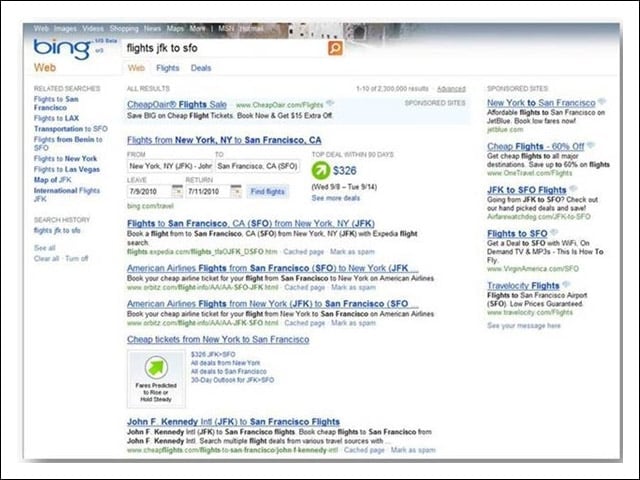Select the Web tab under search box
640x480 pixels.
pos(136,68)
